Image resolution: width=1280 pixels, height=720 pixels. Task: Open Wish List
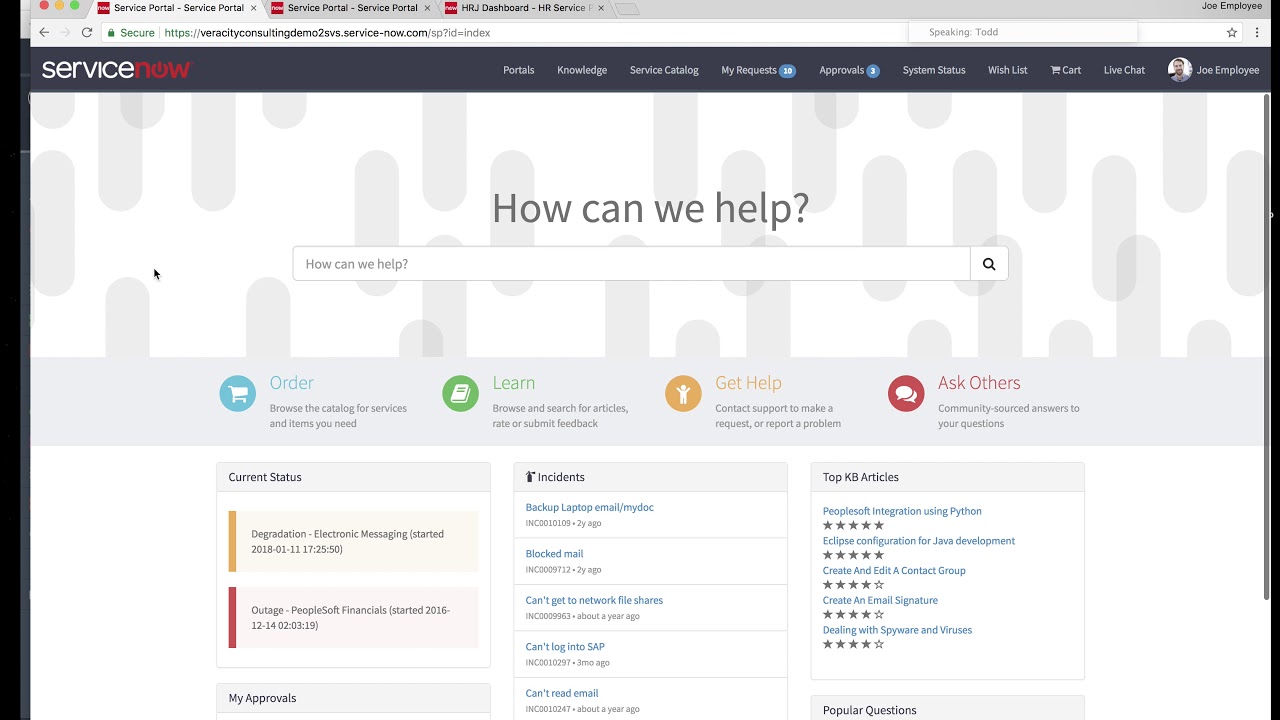click(x=1008, y=70)
